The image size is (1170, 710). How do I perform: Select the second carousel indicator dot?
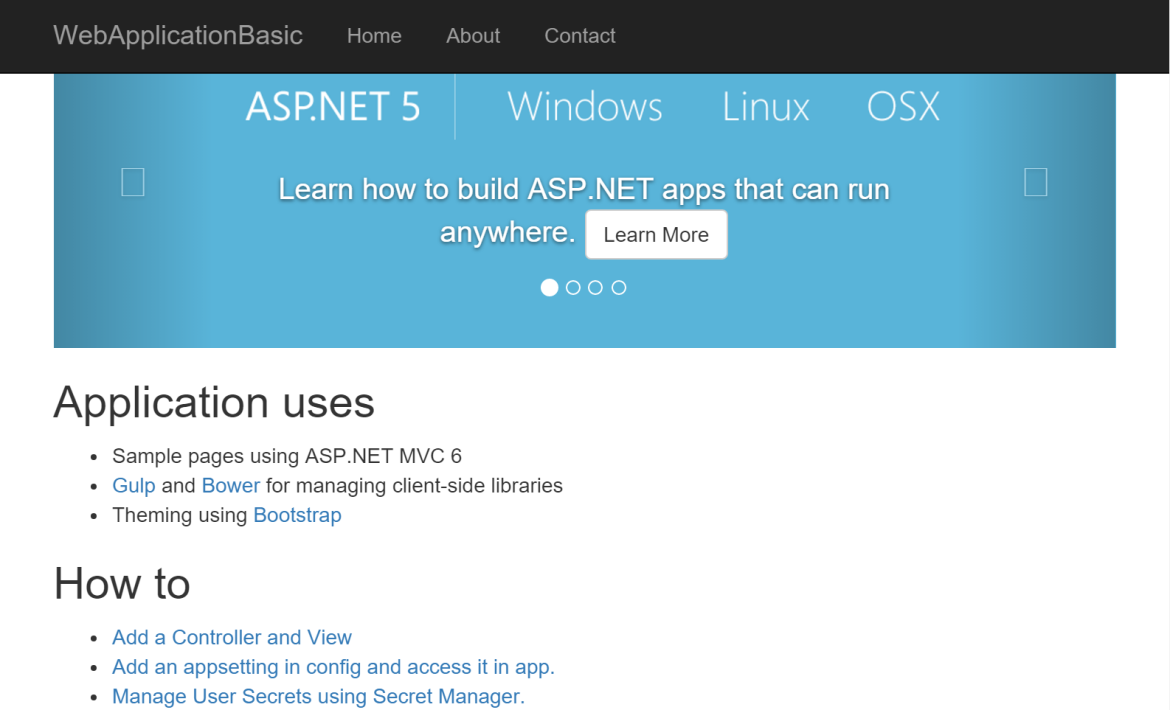pyautogui.click(x=573, y=288)
